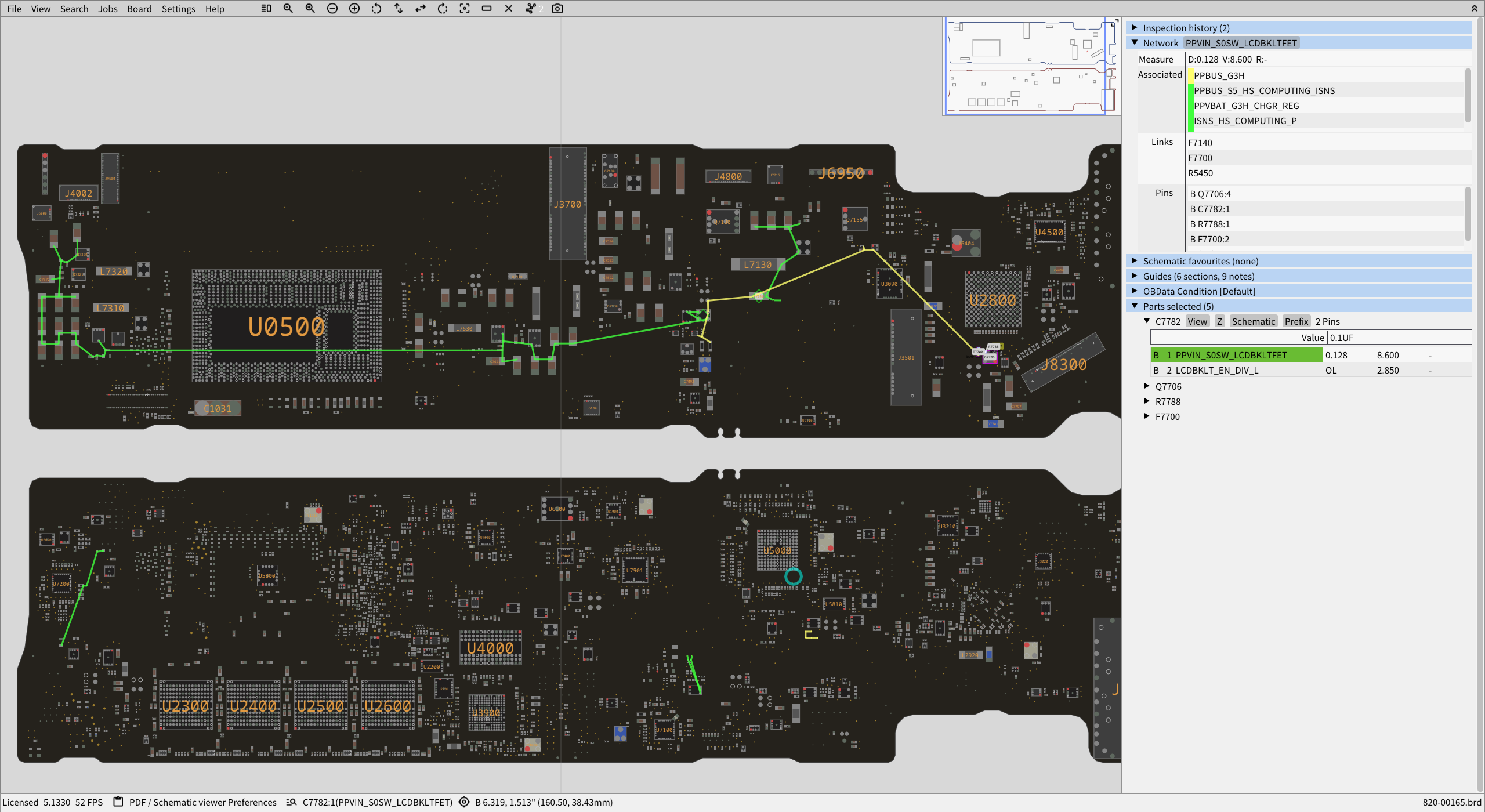Select the zoom out magnifier tool
This screenshot has height=812, width=1485.
pyautogui.click(x=288, y=9)
